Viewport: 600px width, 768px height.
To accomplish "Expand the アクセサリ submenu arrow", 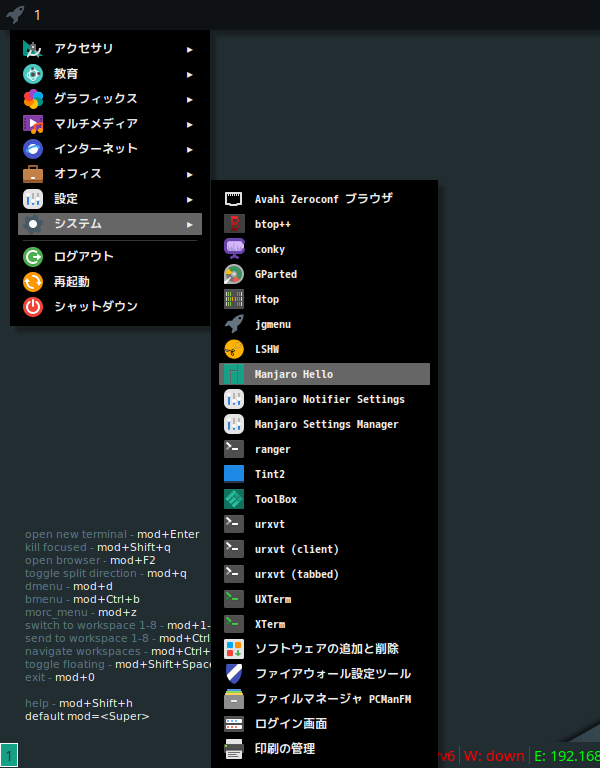I will (190, 49).
